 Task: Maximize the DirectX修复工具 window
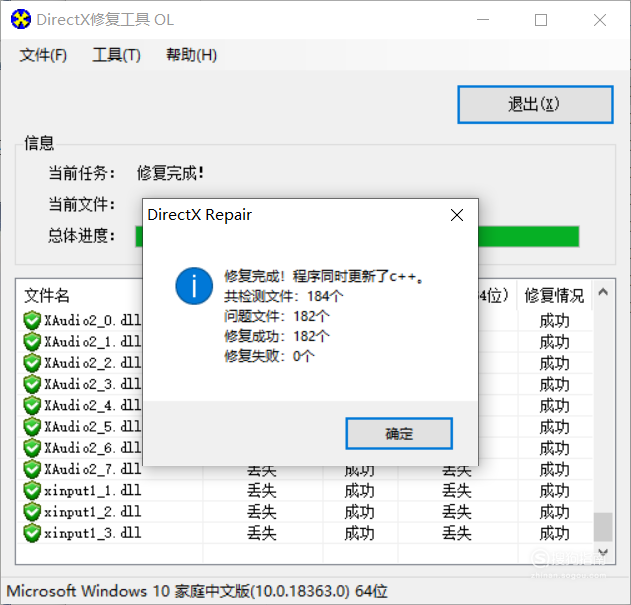click(x=540, y=20)
